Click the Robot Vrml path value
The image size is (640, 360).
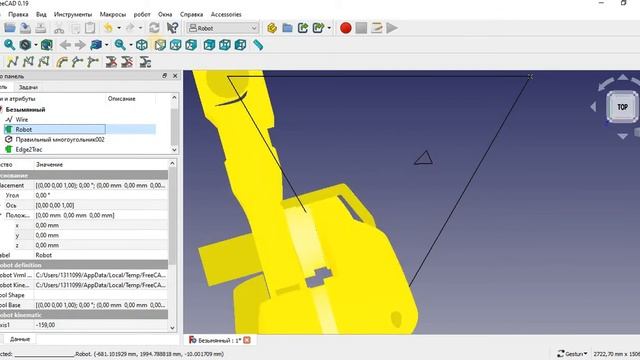101,275
